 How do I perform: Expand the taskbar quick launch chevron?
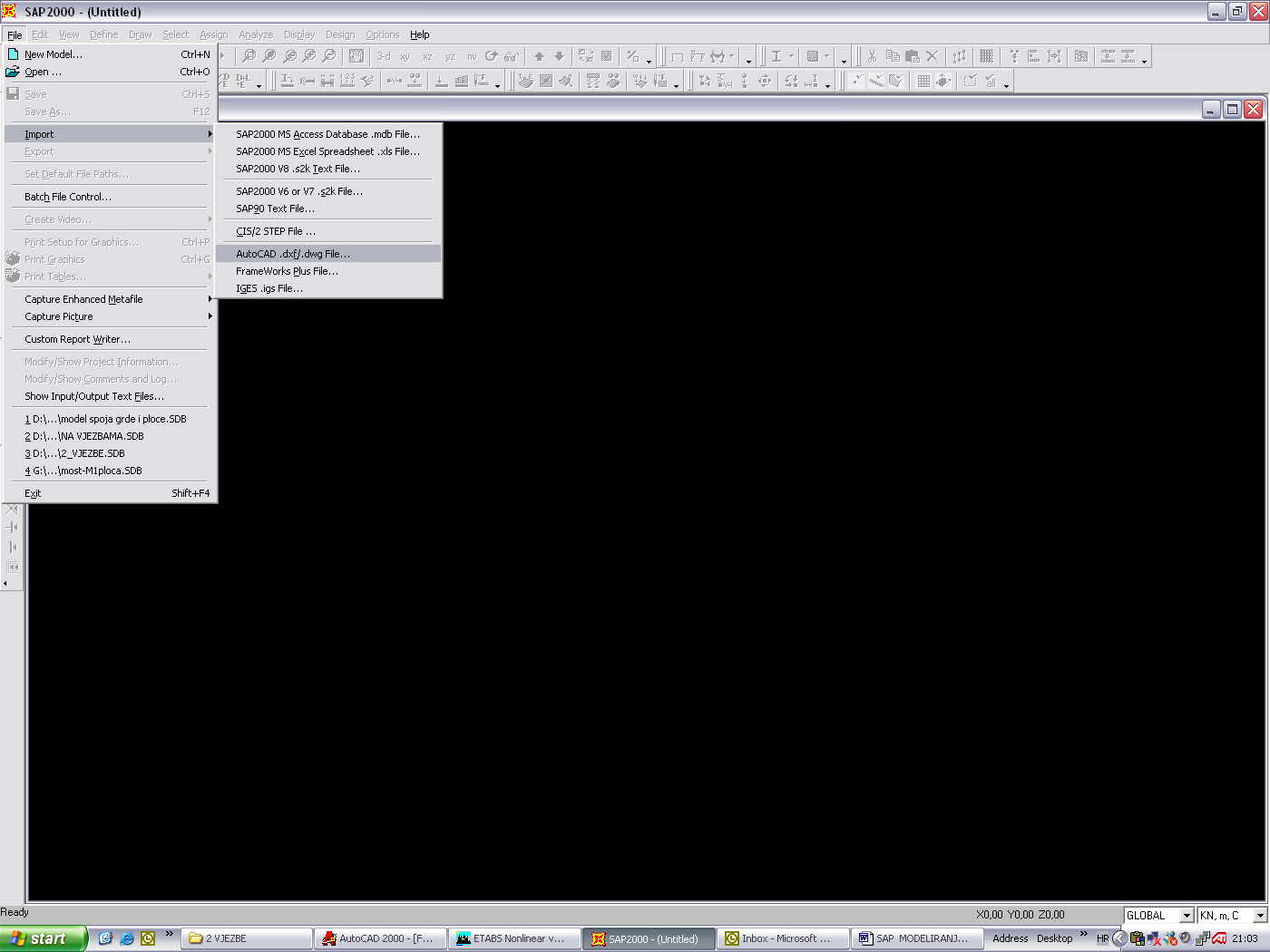pos(169,934)
